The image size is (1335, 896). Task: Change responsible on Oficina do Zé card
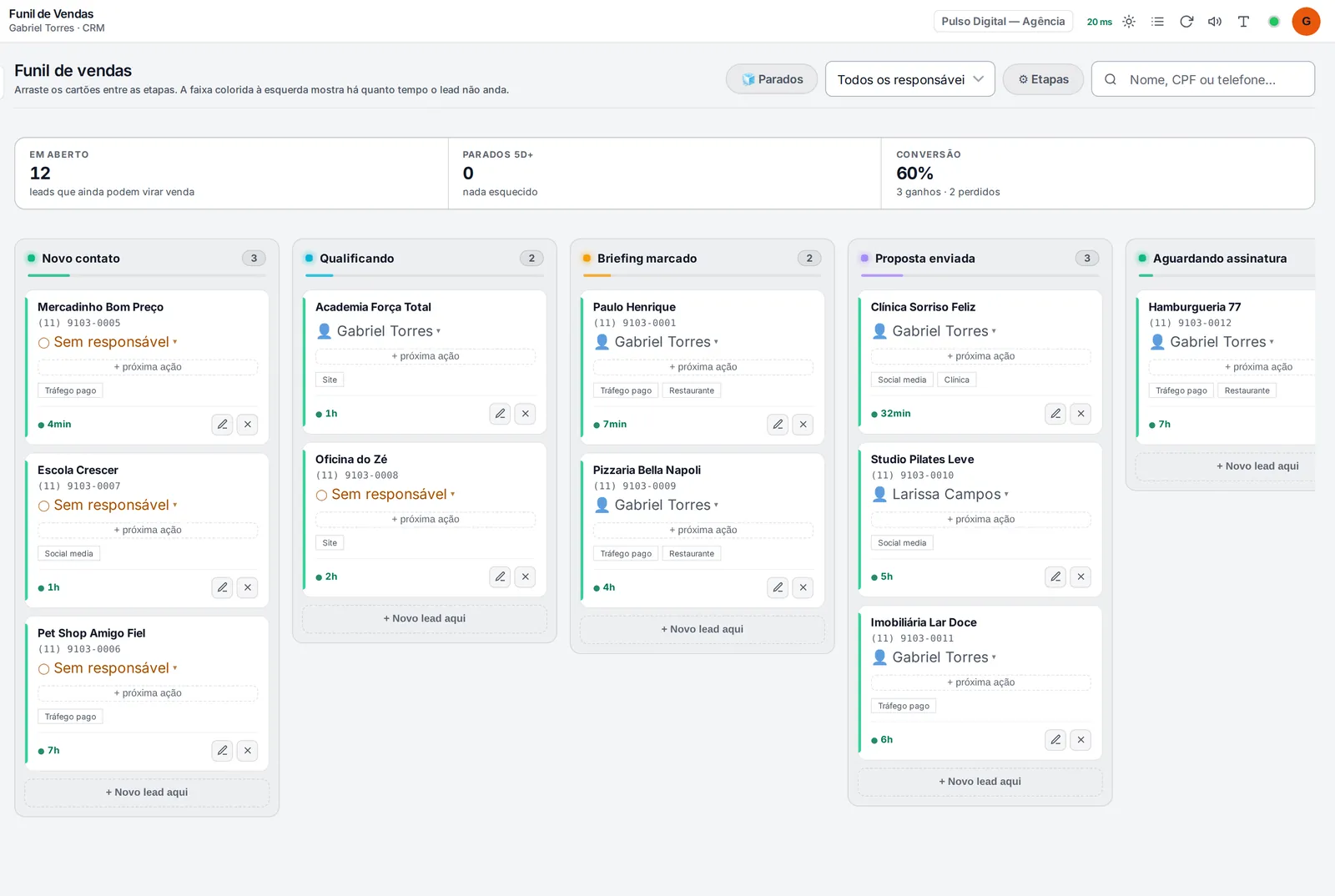click(385, 495)
